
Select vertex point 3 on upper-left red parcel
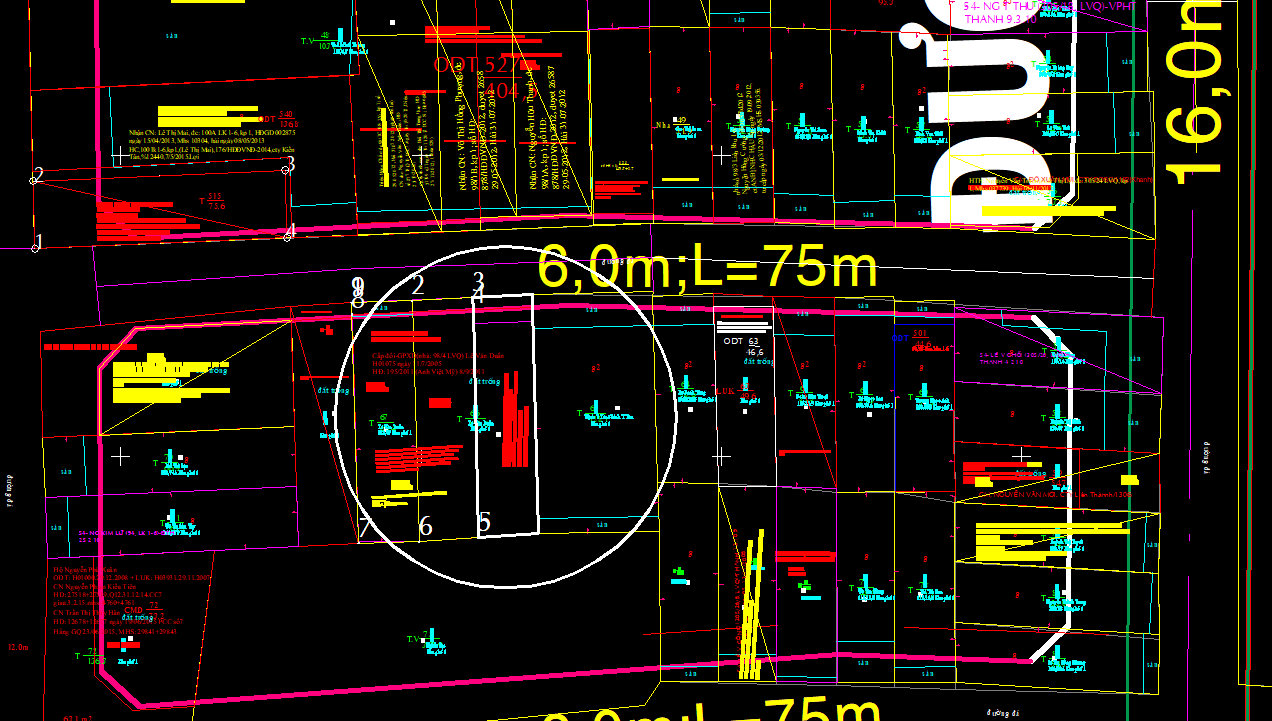(290, 163)
